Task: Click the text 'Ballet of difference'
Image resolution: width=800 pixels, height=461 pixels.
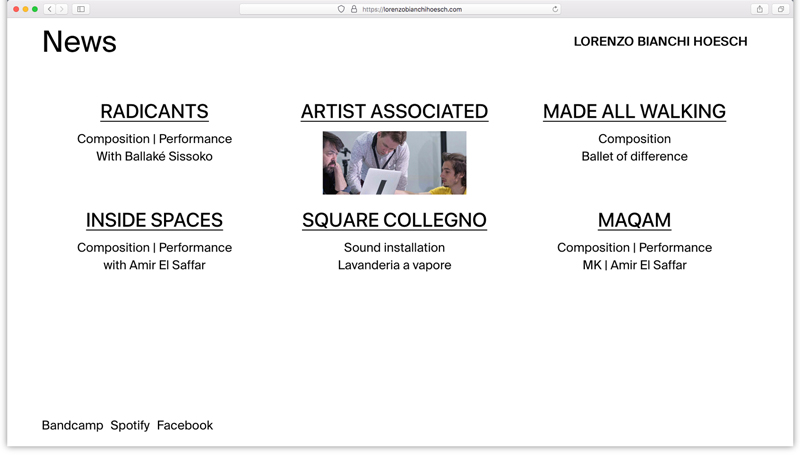Action: pyautogui.click(x=634, y=156)
